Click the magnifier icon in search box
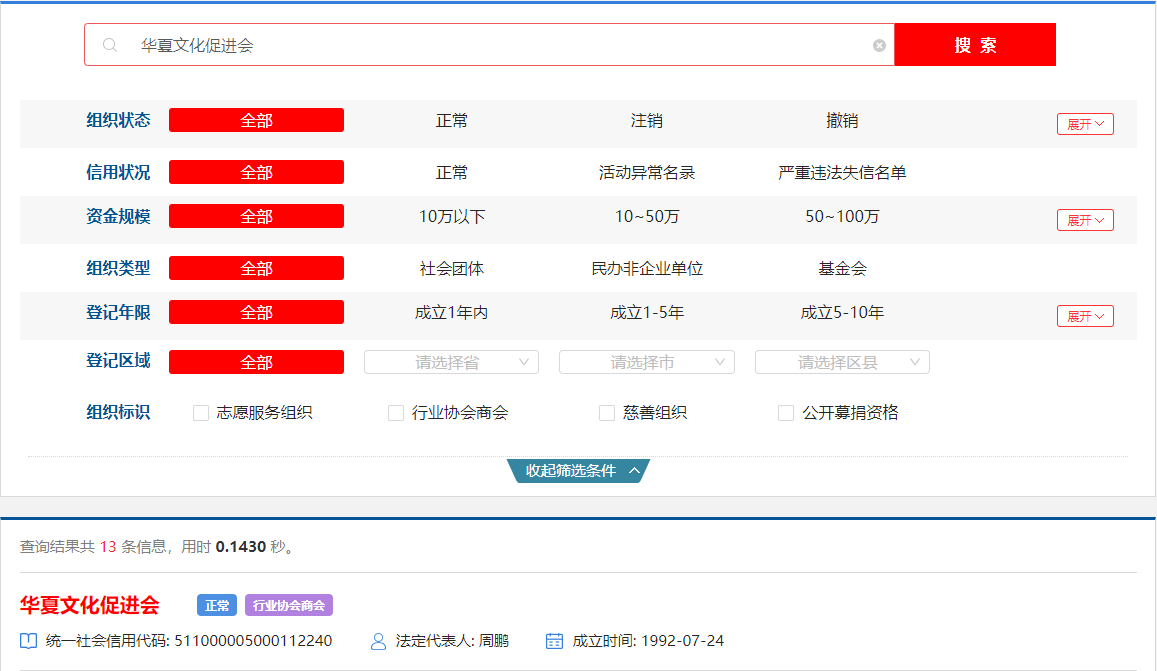 click(x=110, y=45)
